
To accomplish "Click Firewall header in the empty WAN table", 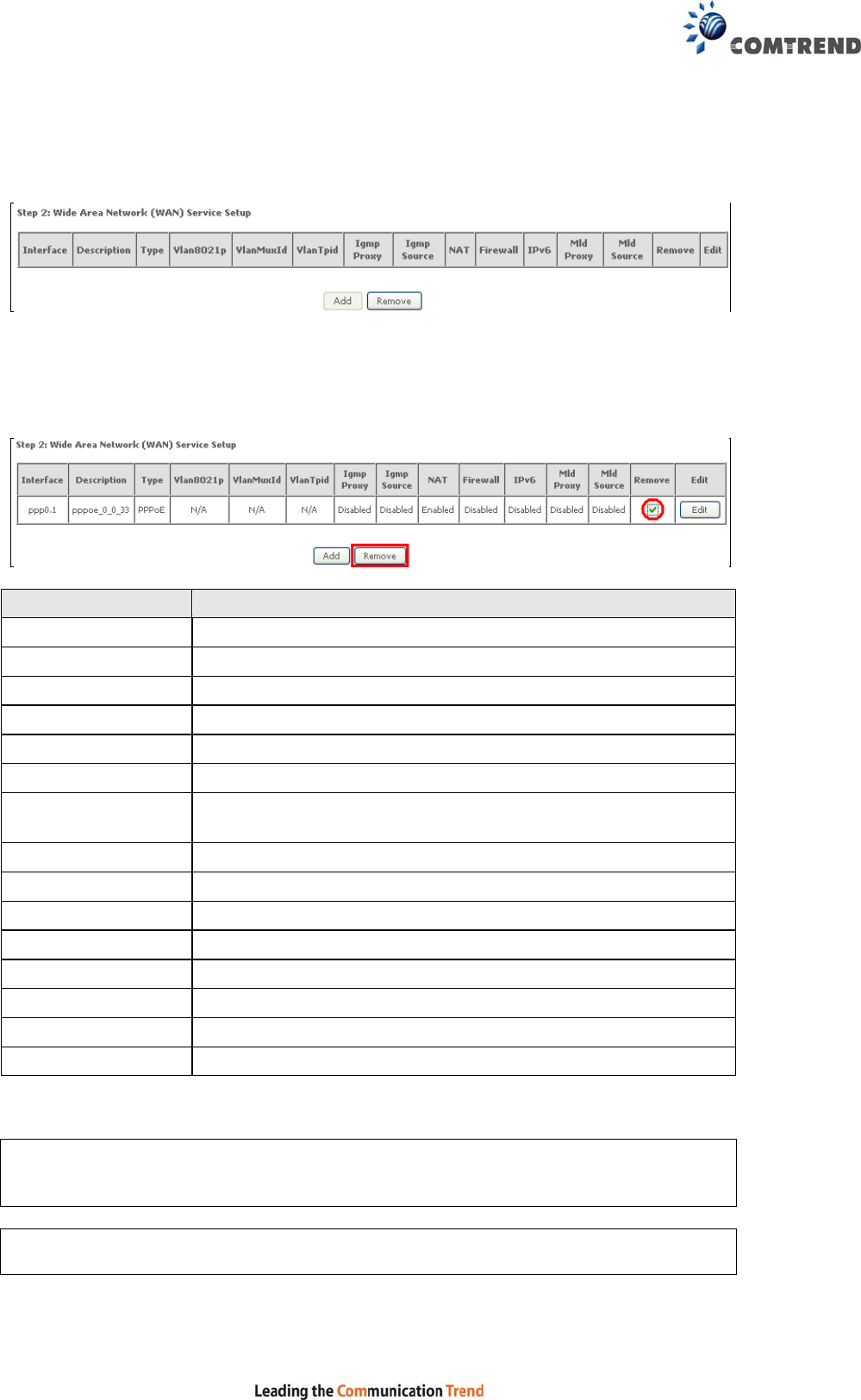I will coord(499,250).
